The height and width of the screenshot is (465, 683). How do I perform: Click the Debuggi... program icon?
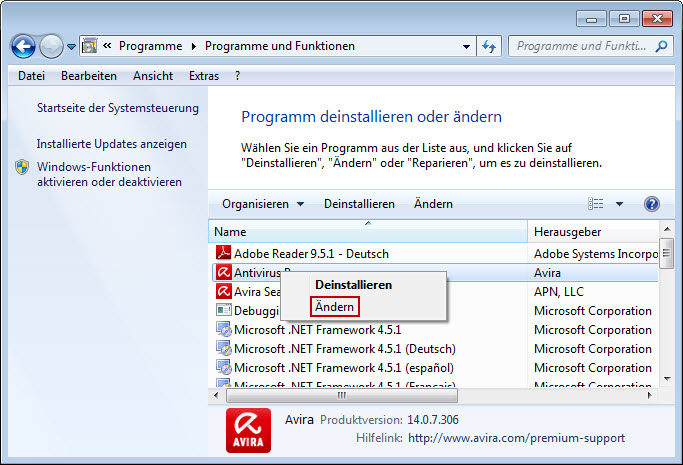coord(224,310)
